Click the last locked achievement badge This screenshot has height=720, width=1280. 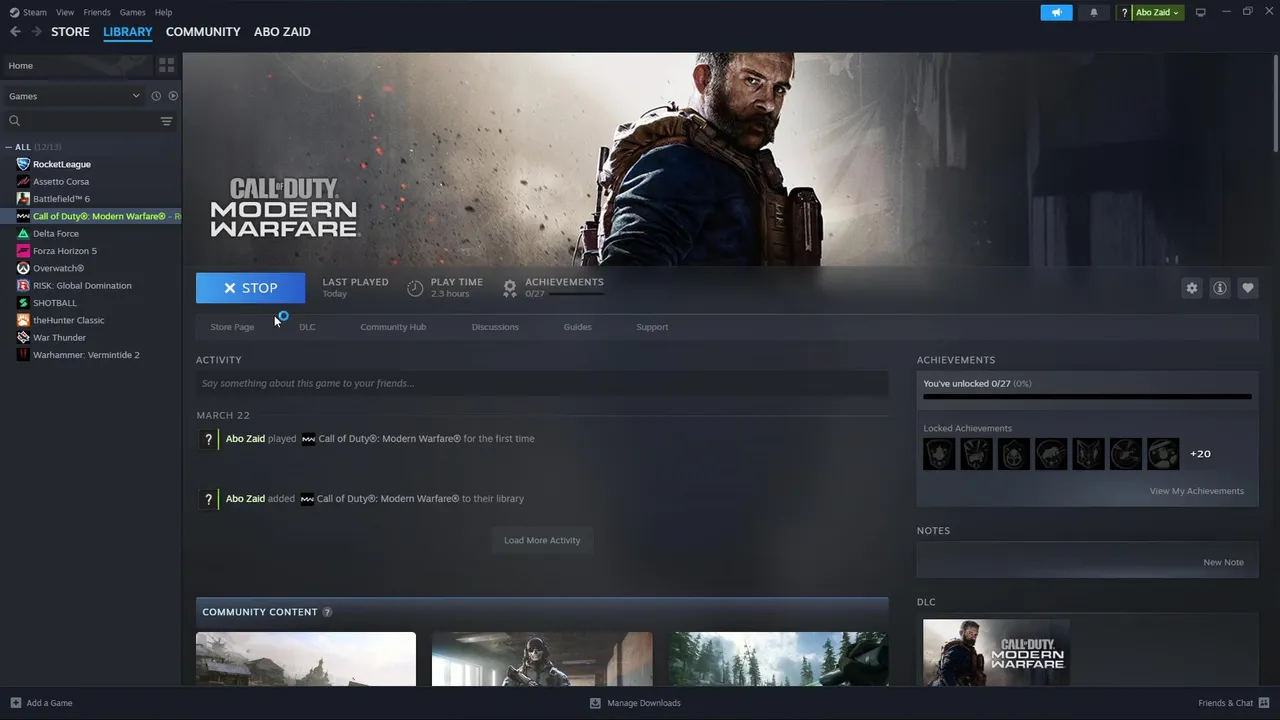click(1163, 454)
